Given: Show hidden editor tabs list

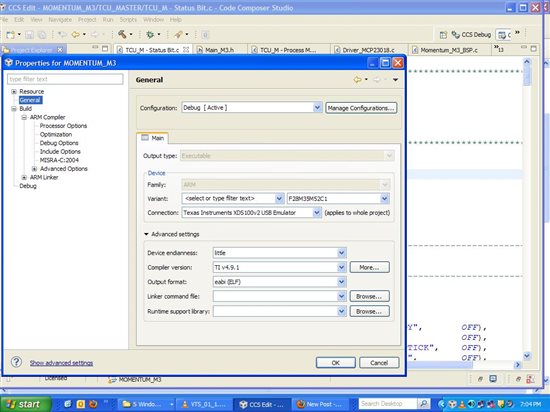Looking at the screenshot, I should 499,49.
